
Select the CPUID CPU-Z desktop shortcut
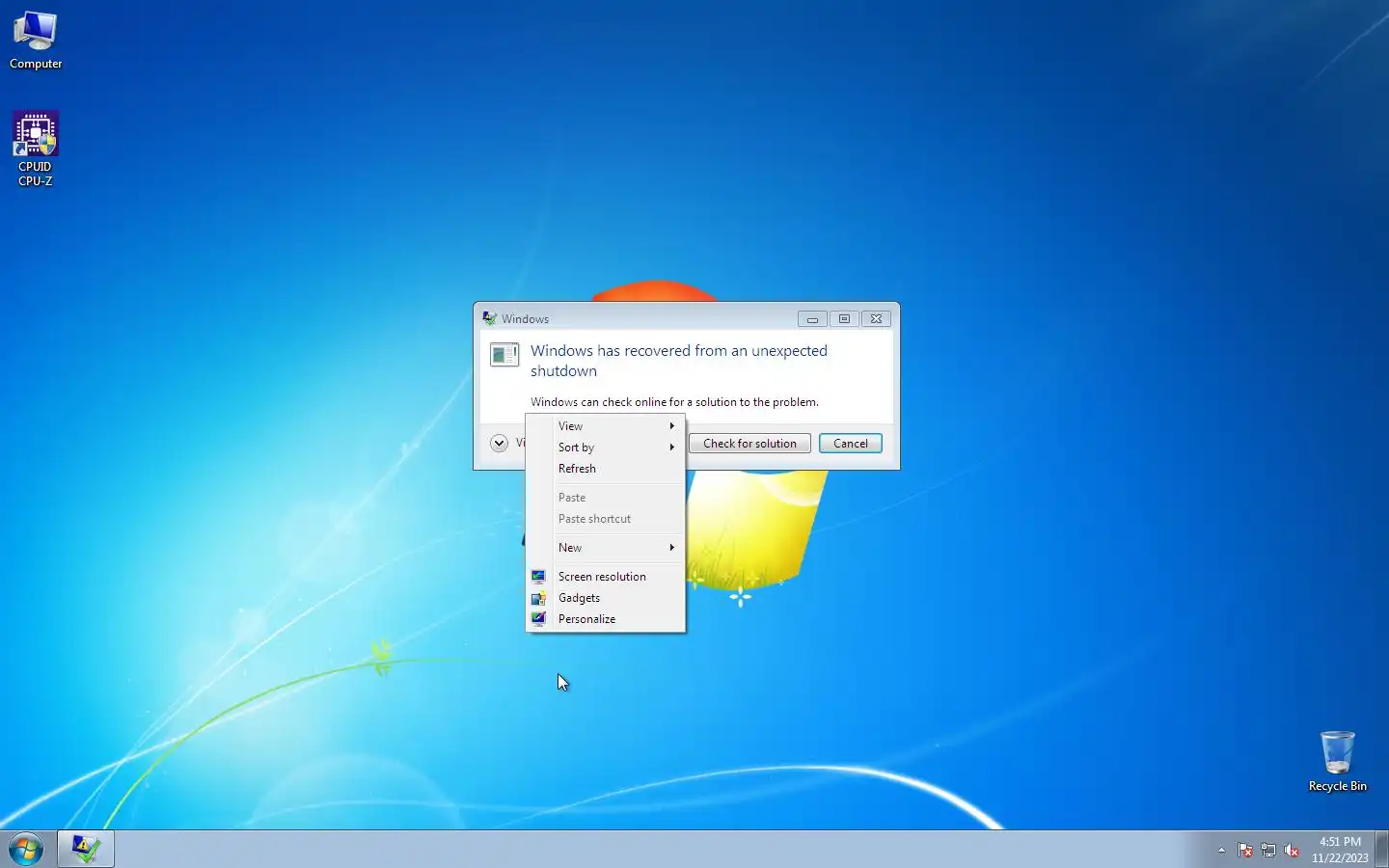coord(36,149)
